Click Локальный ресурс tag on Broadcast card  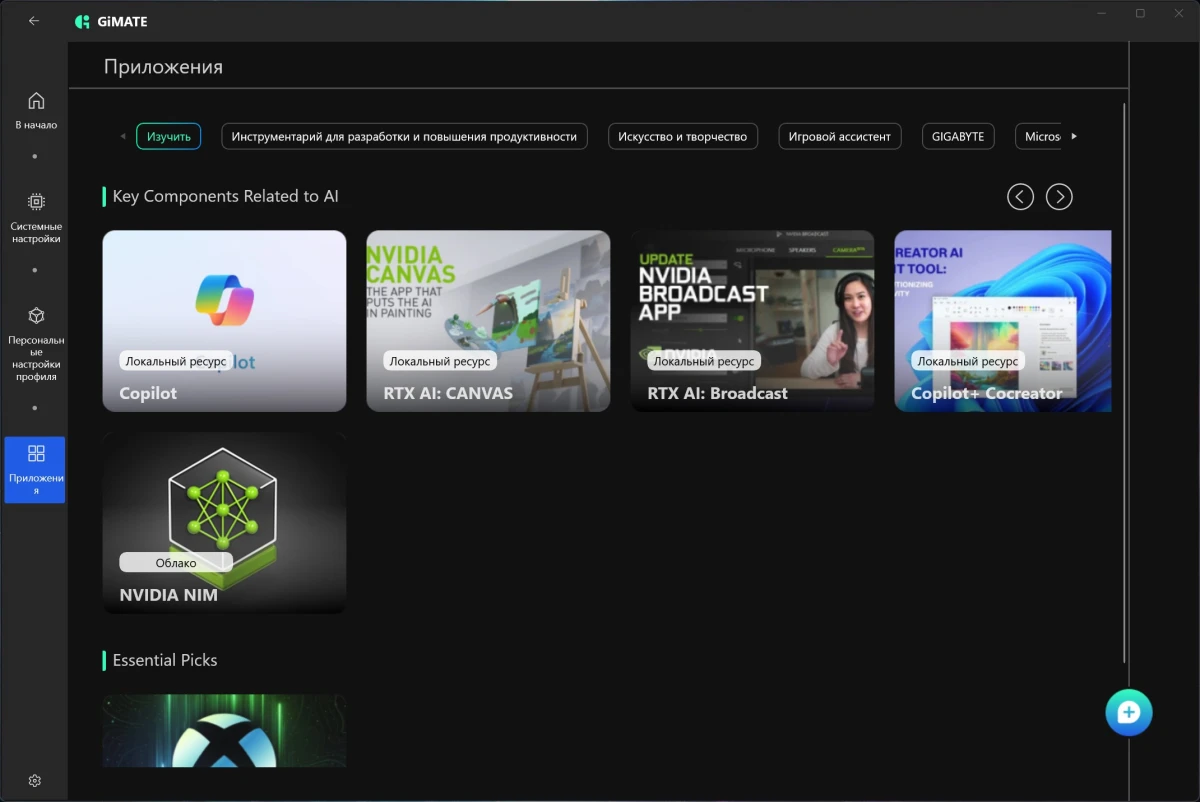[x=704, y=361]
